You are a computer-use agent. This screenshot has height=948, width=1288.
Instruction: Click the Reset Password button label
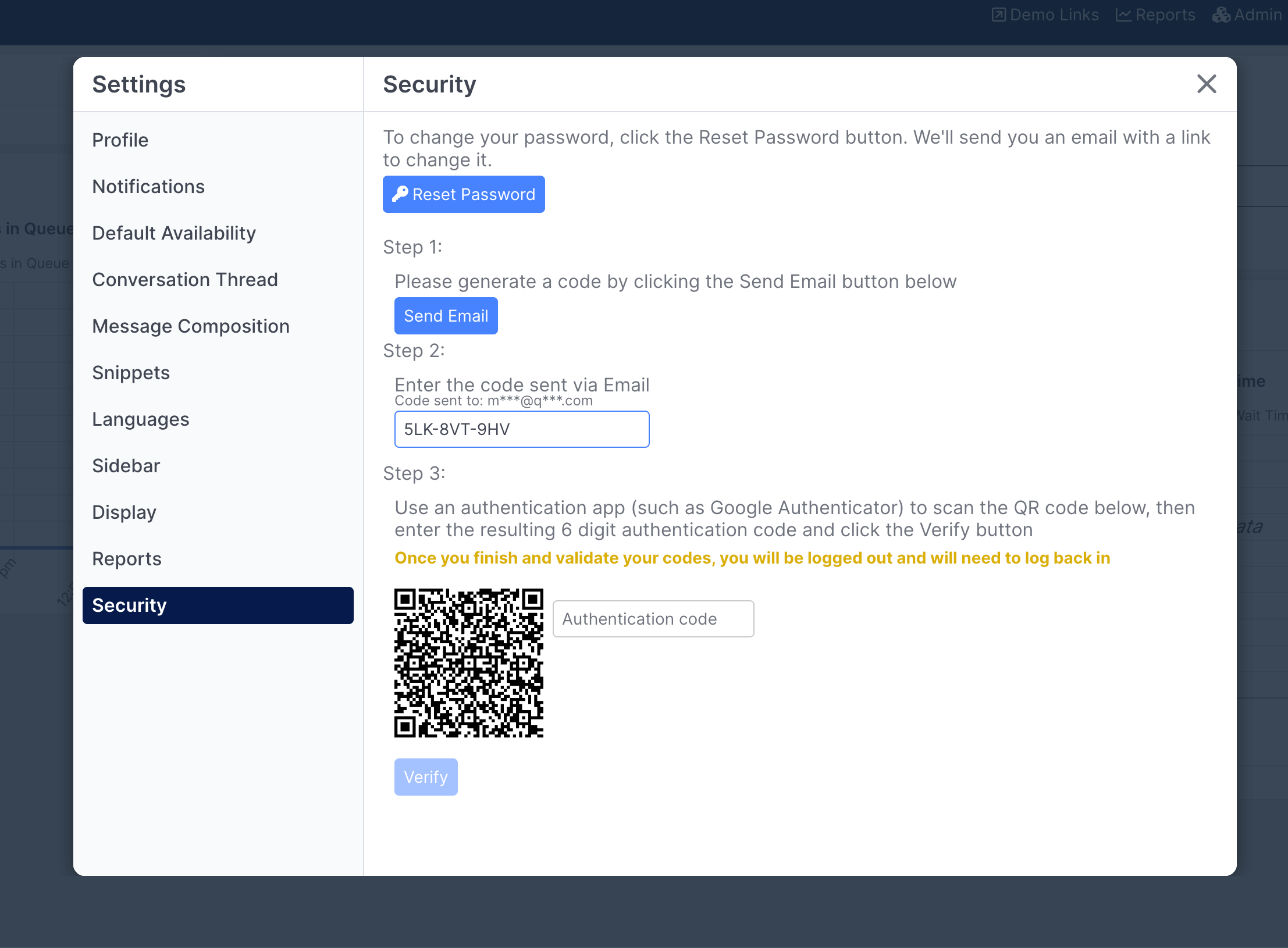474,194
